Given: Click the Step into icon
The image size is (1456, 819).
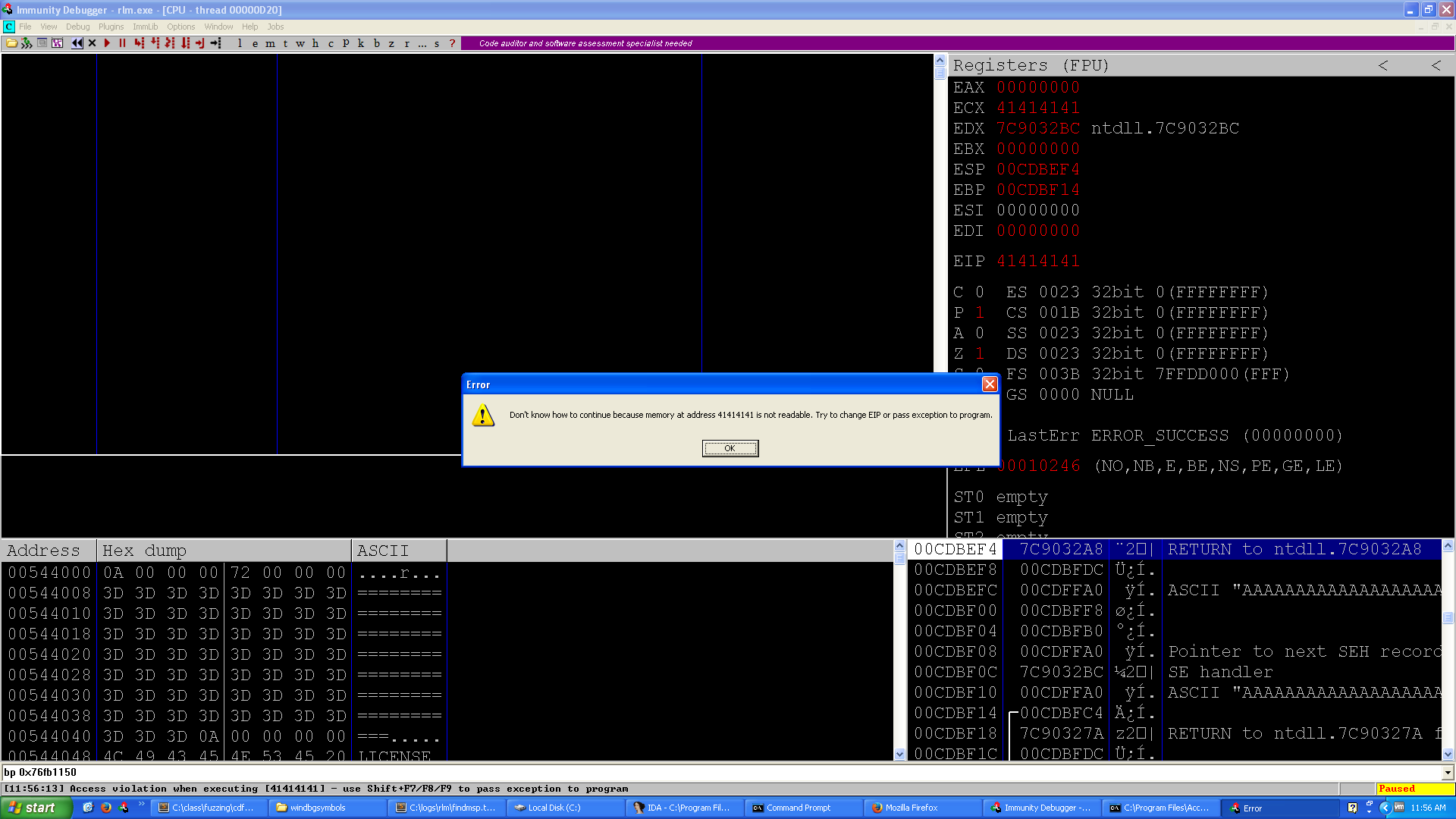Looking at the screenshot, I should tap(139, 43).
